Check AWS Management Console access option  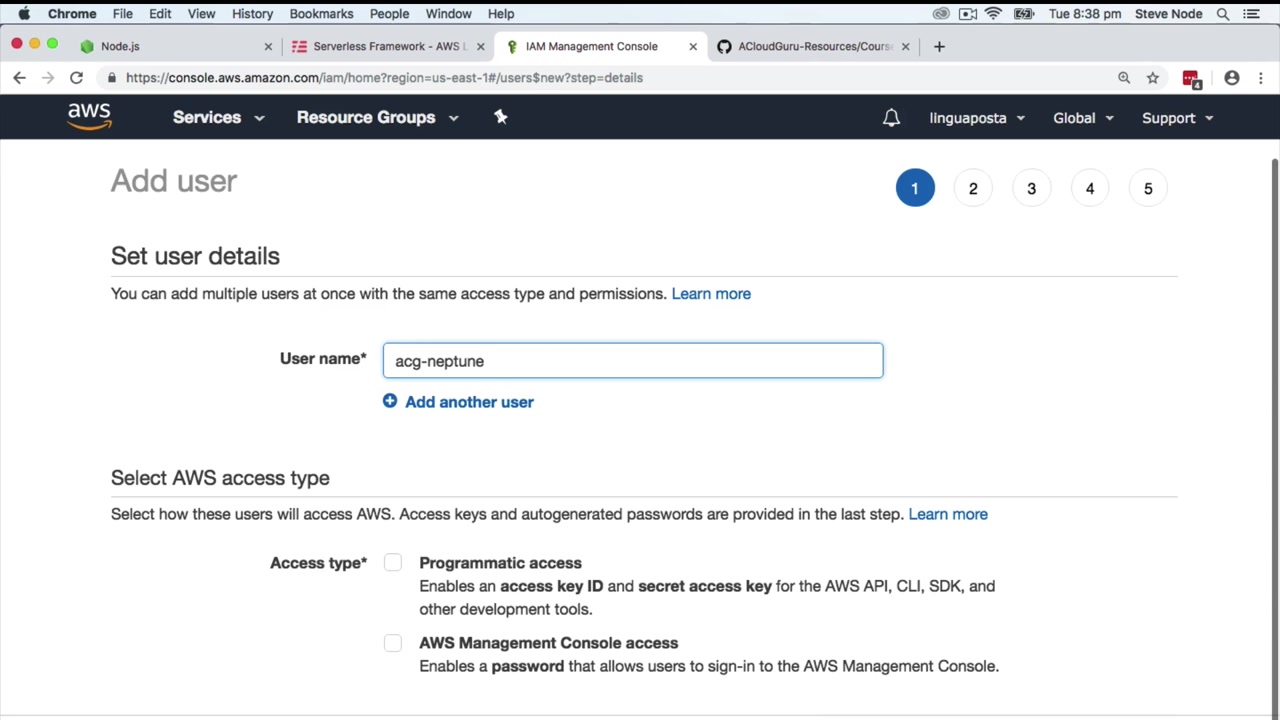click(393, 643)
